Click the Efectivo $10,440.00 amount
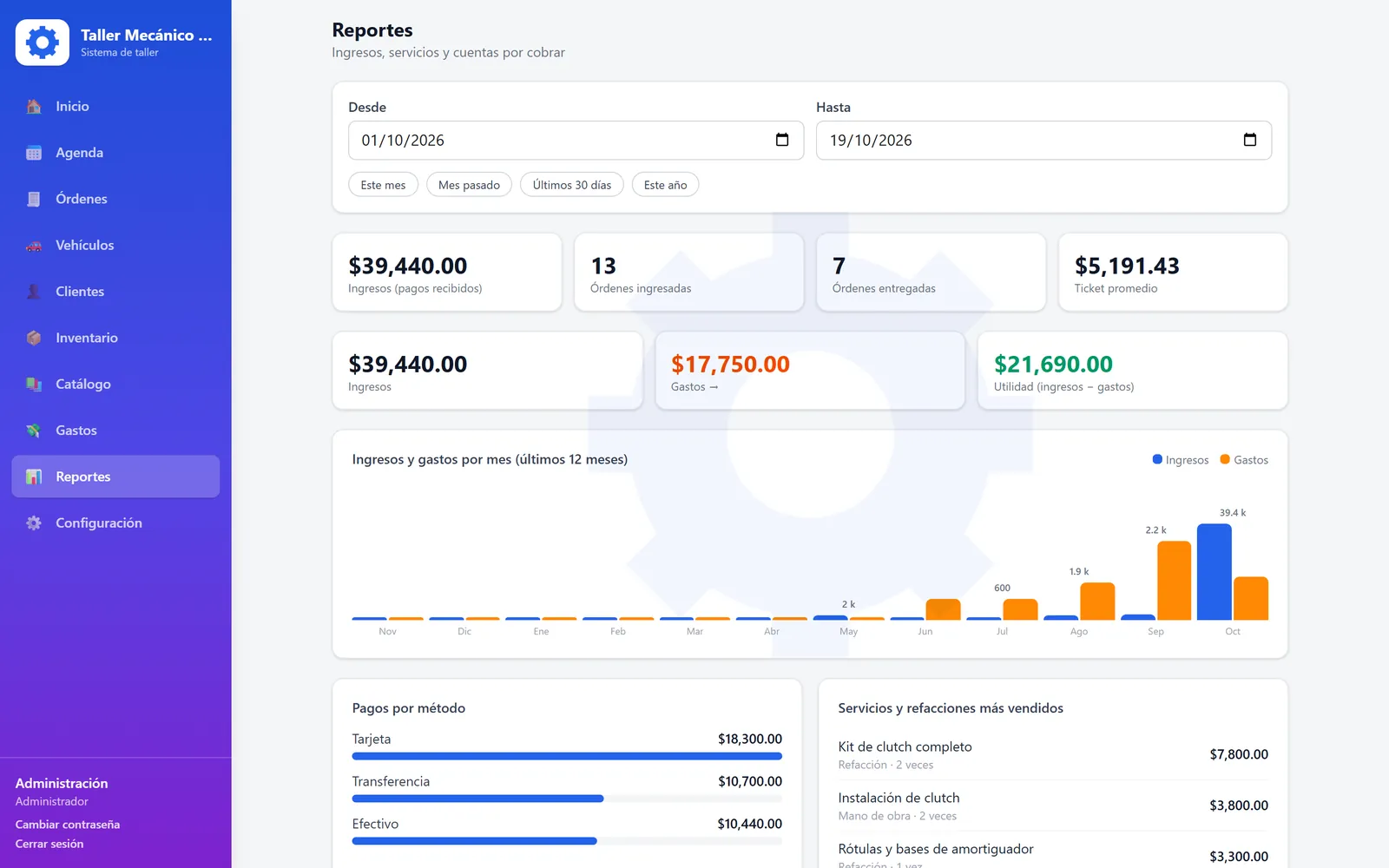 tap(749, 824)
